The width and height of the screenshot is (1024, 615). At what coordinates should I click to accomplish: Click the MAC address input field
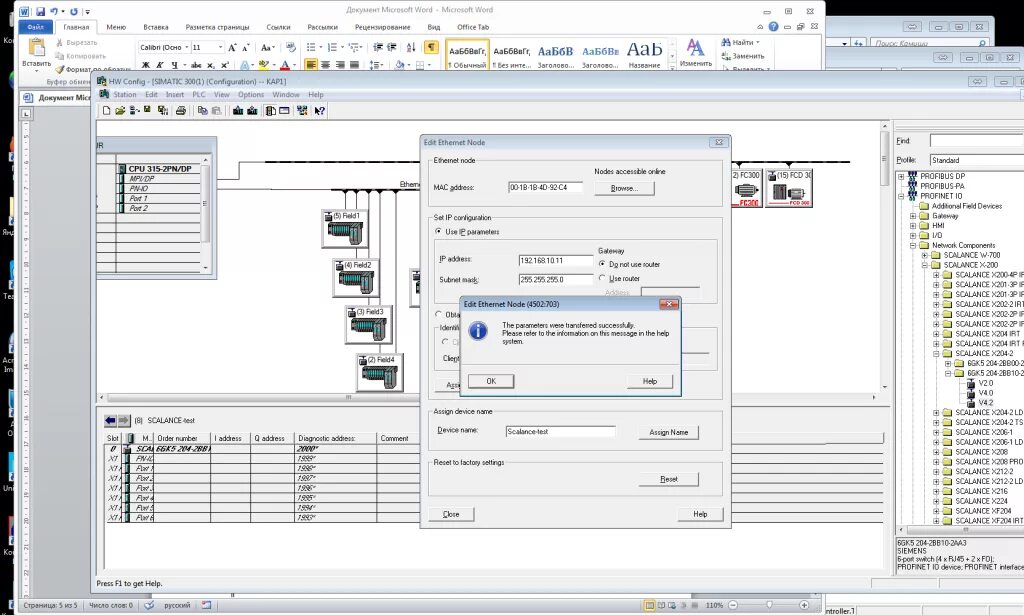[x=545, y=187]
